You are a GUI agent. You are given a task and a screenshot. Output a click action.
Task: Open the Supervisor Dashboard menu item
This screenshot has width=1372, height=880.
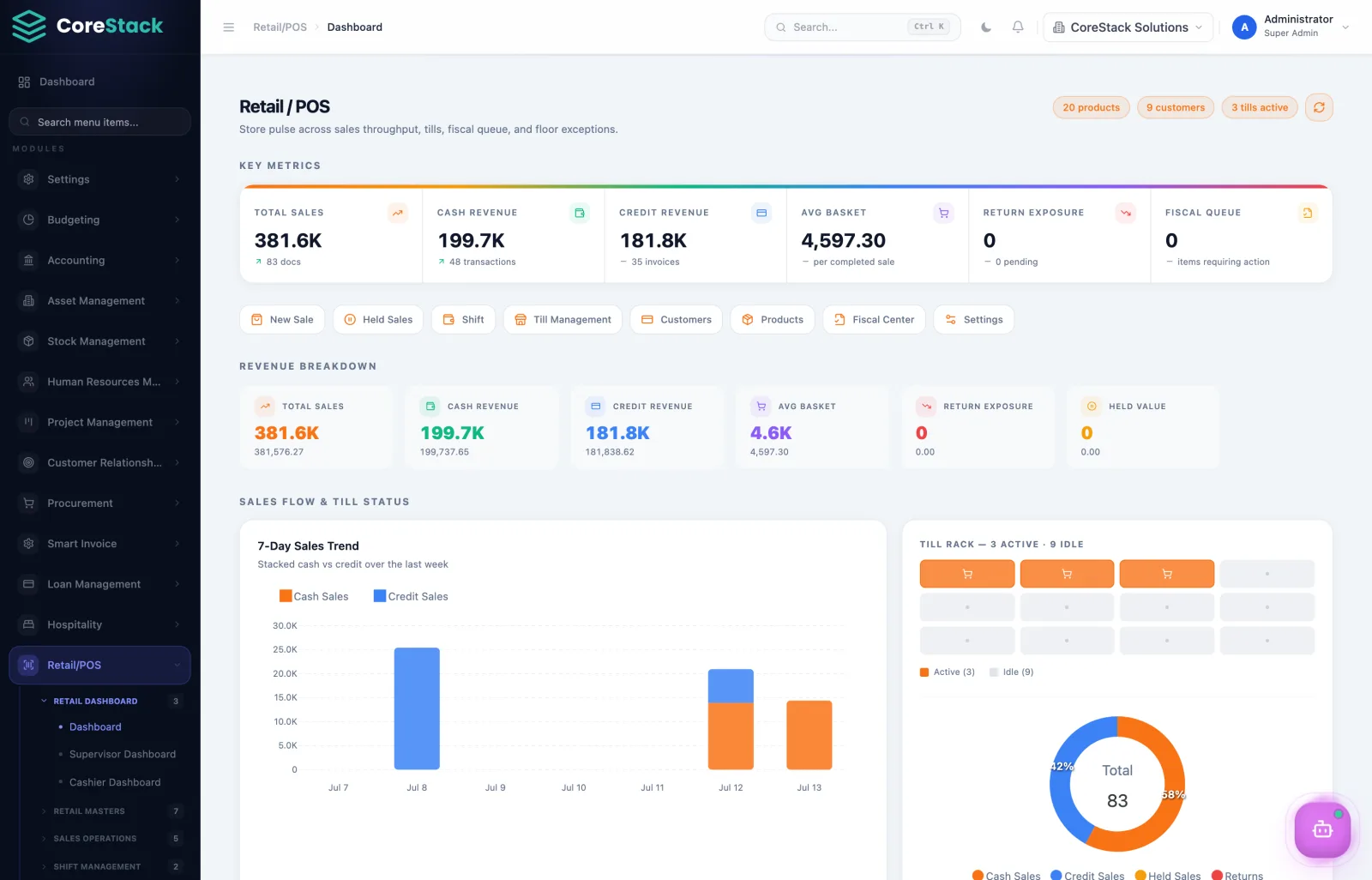(123, 754)
